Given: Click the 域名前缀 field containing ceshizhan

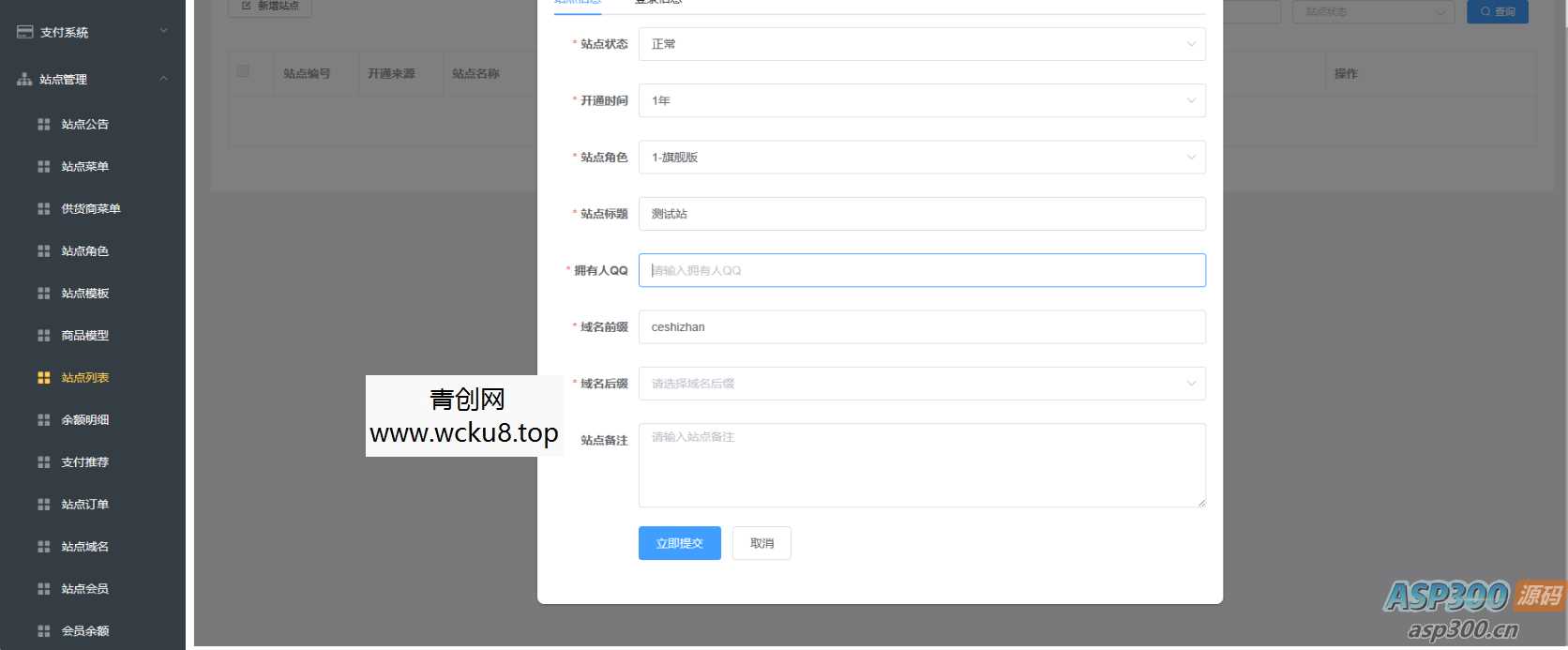Looking at the screenshot, I should pos(922,326).
